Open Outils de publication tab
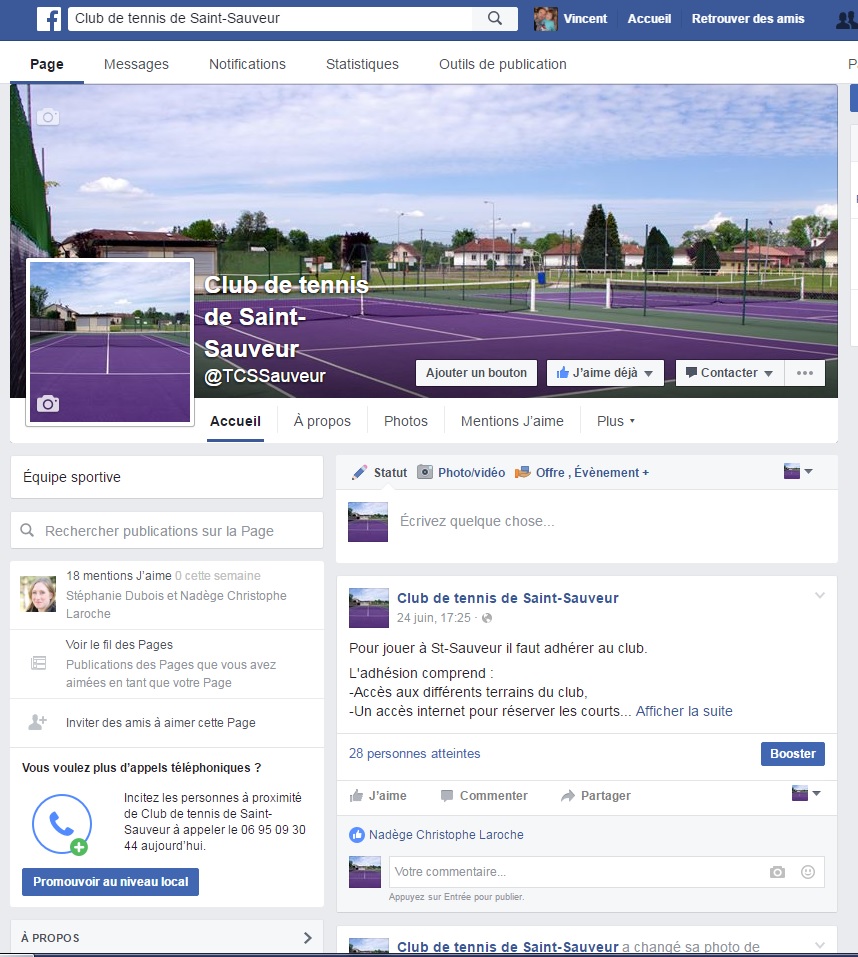 503,64
